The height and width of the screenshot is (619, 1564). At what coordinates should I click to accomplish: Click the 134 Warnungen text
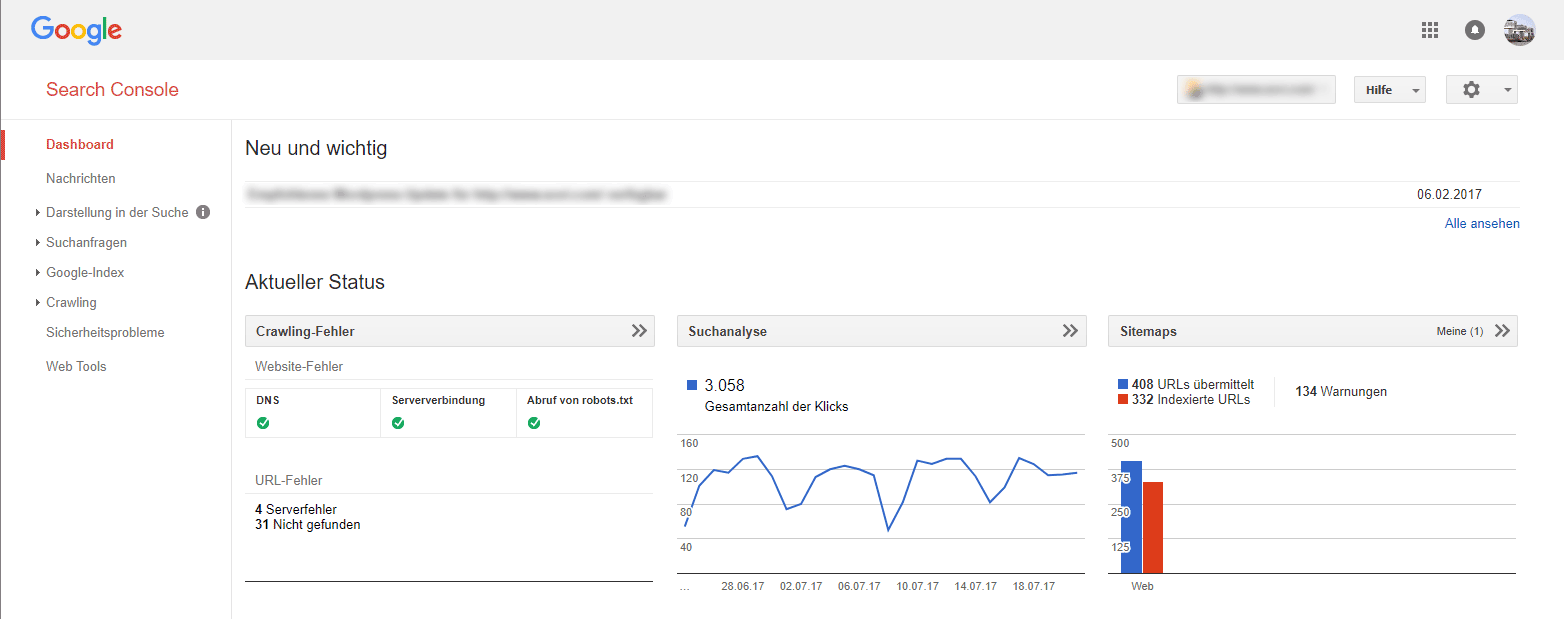(1341, 392)
